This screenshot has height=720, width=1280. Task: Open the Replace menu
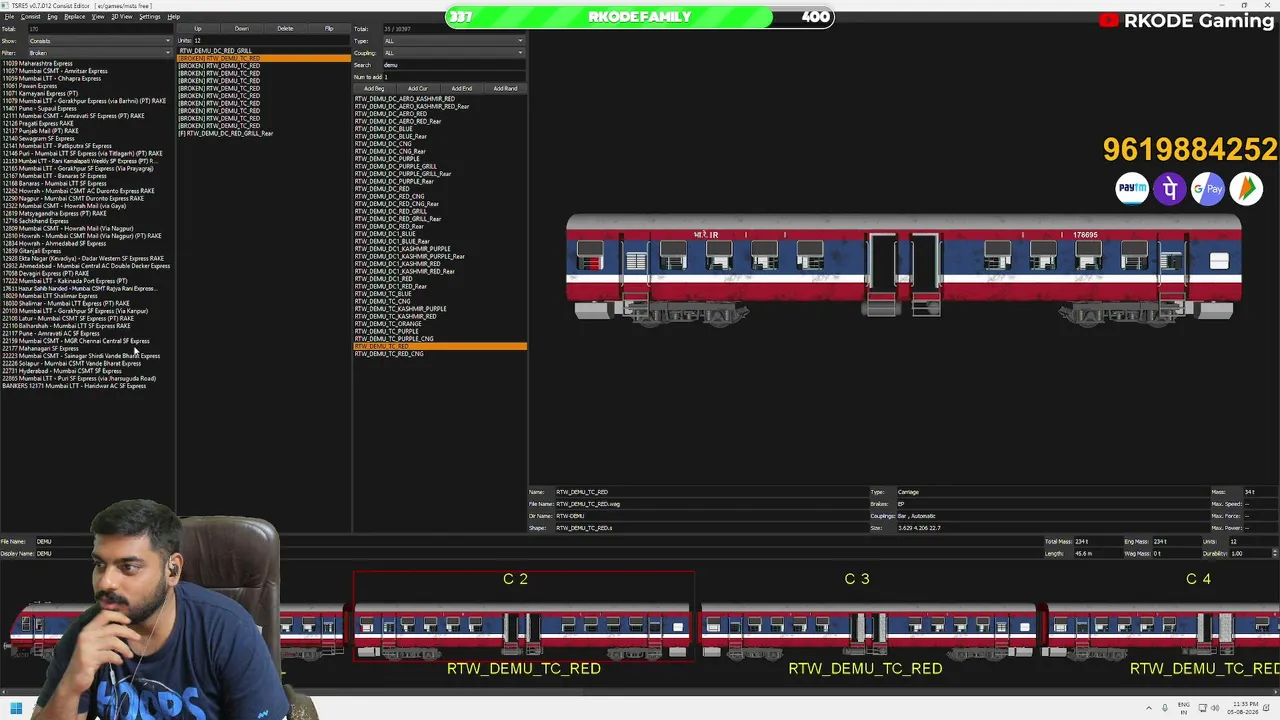pyautogui.click(x=75, y=17)
